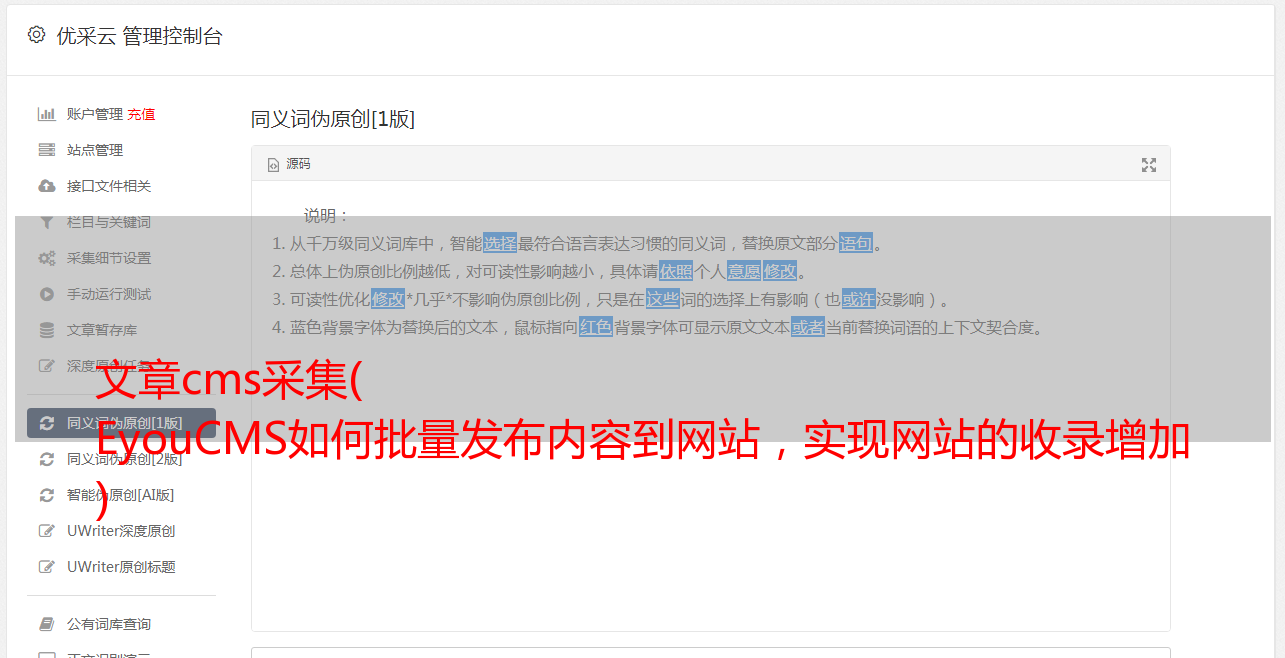Click the gear icon beside 优采云 管理控制台
The height and width of the screenshot is (658, 1285).
click(x=37, y=35)
